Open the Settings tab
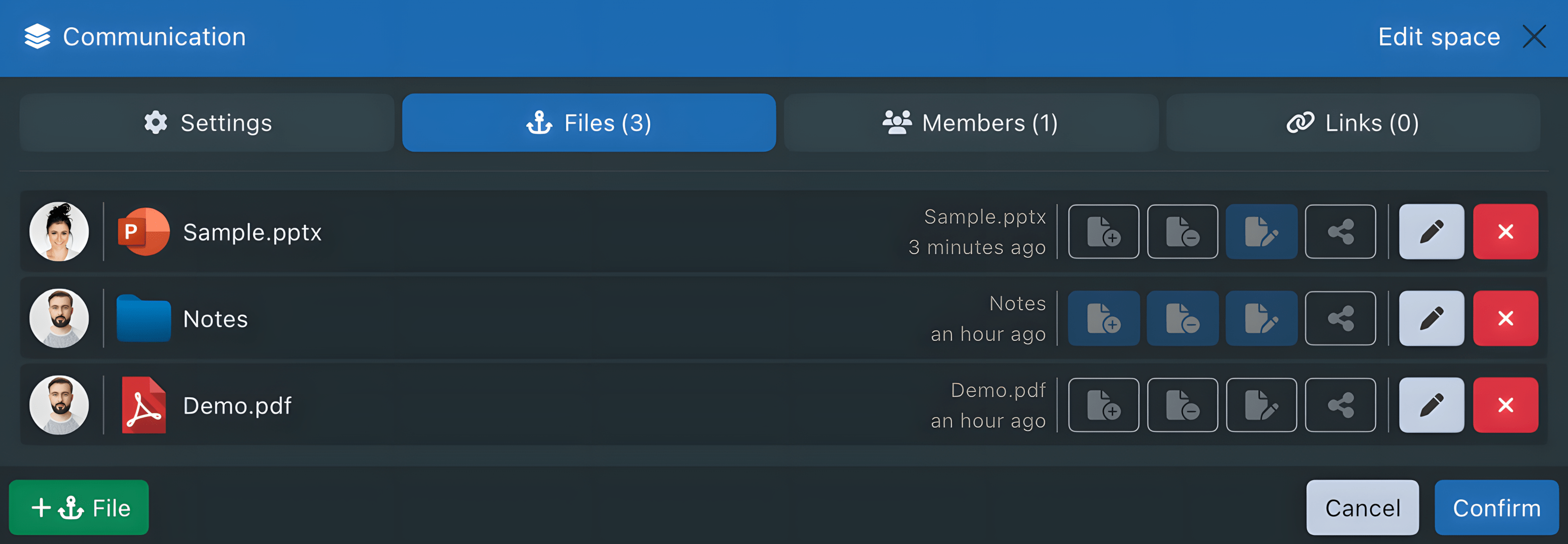Image resolution: width=1568 pixels, height=544 pixels. 208,122
